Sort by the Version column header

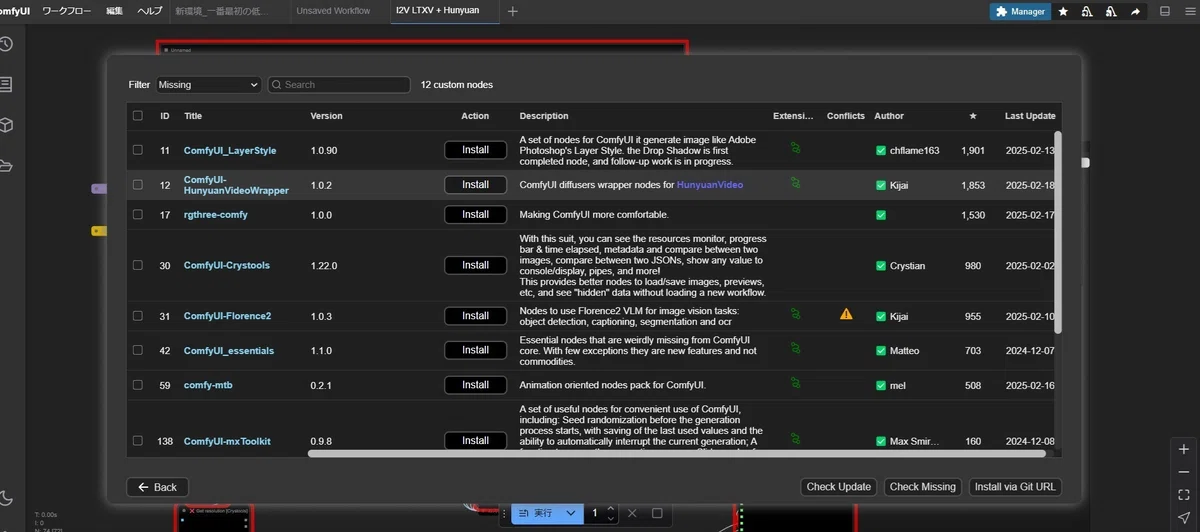point(326,116)
